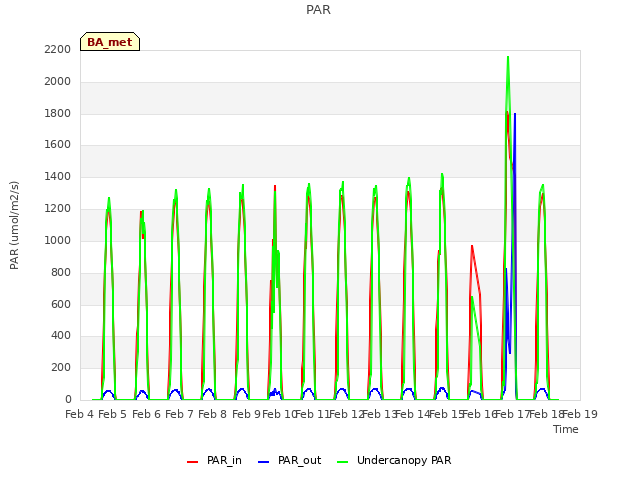Click the Feb 6 x-axis label
640x480 pixels.
147,414
